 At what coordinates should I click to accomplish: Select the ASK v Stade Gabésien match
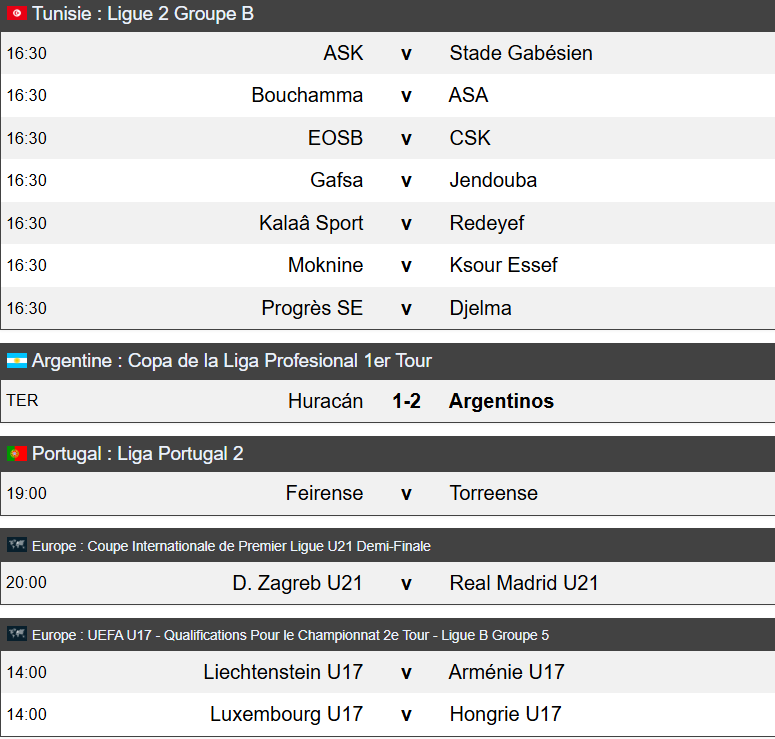(406, 53)
